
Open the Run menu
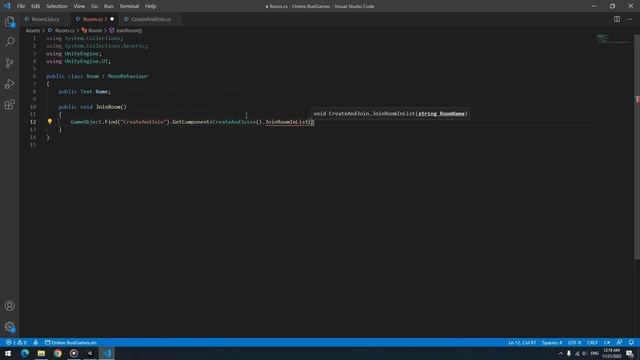(x=109, y=6)
